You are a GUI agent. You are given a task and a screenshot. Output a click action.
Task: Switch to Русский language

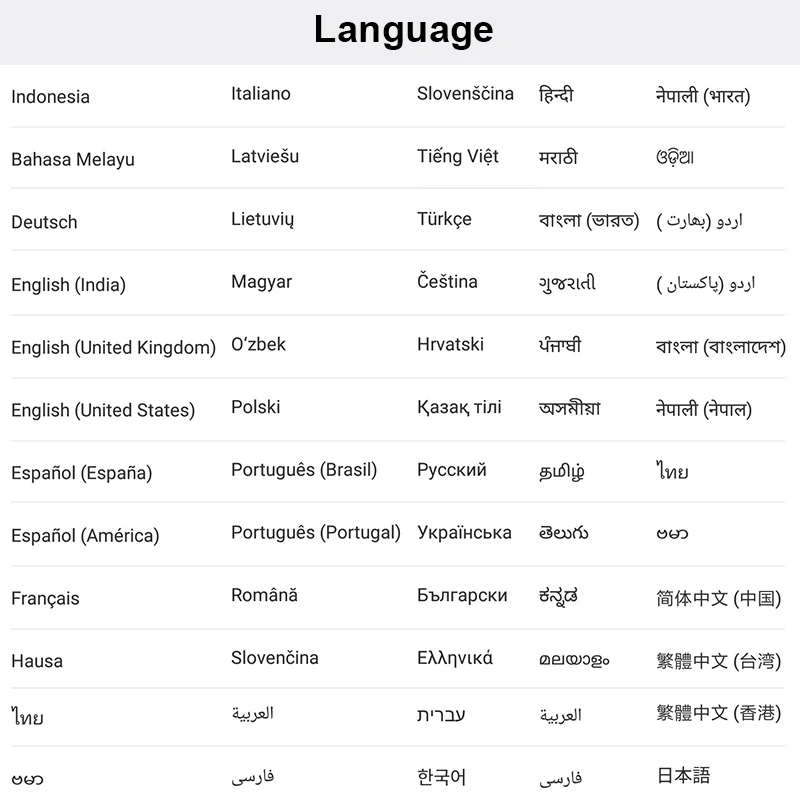tap(451, 470)
